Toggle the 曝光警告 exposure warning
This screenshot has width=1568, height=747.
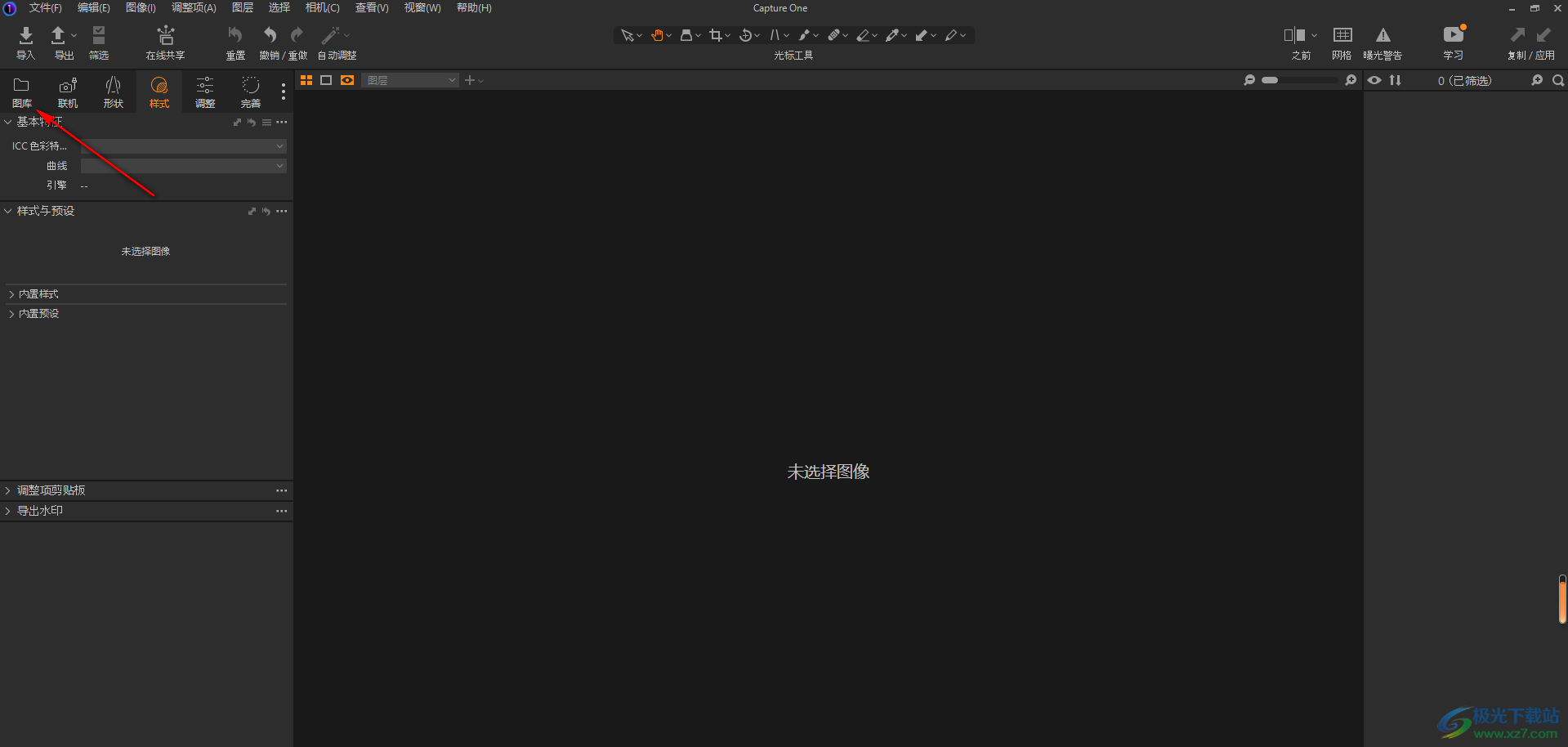point(1383,36)
